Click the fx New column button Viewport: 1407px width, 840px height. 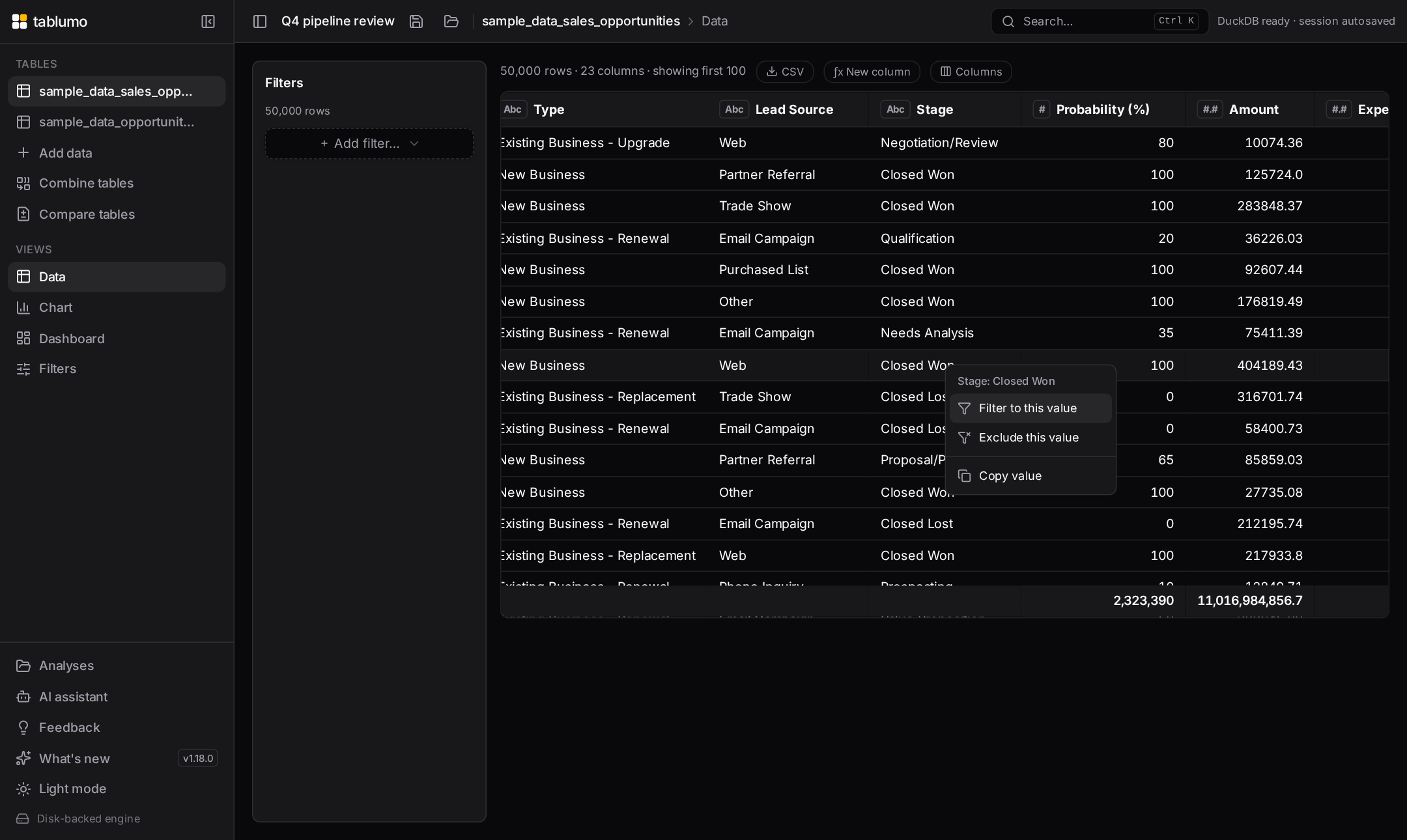pyautogui.click(x=872, y=72)
